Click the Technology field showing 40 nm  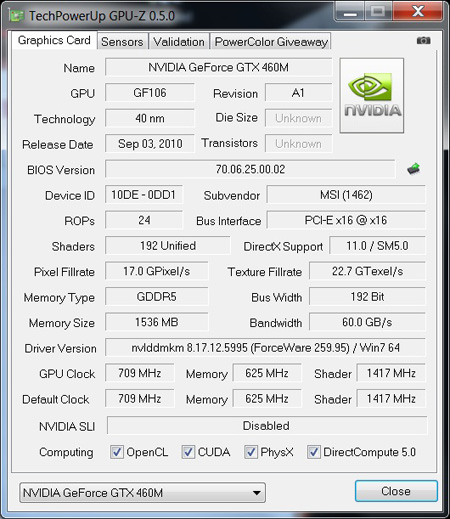coord(150,118)
